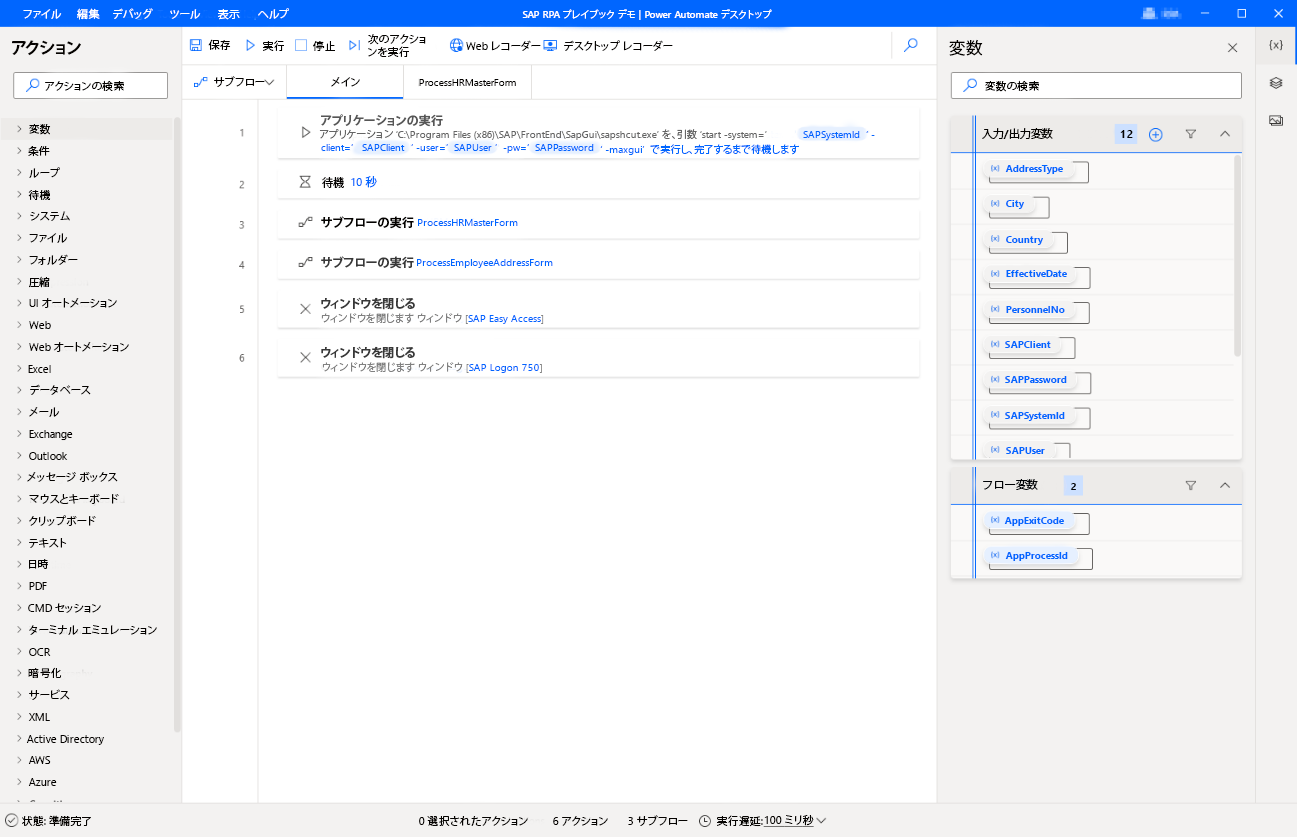This screenshot has height=837, width=1297.
Task: Expand the Active Directory action group
Action: click(19, 739)
